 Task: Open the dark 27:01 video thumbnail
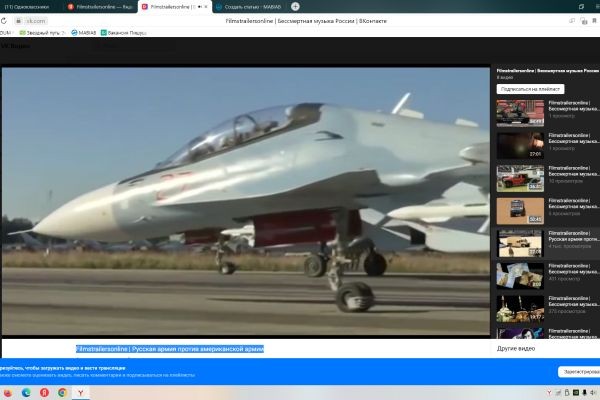coord(520,146)
